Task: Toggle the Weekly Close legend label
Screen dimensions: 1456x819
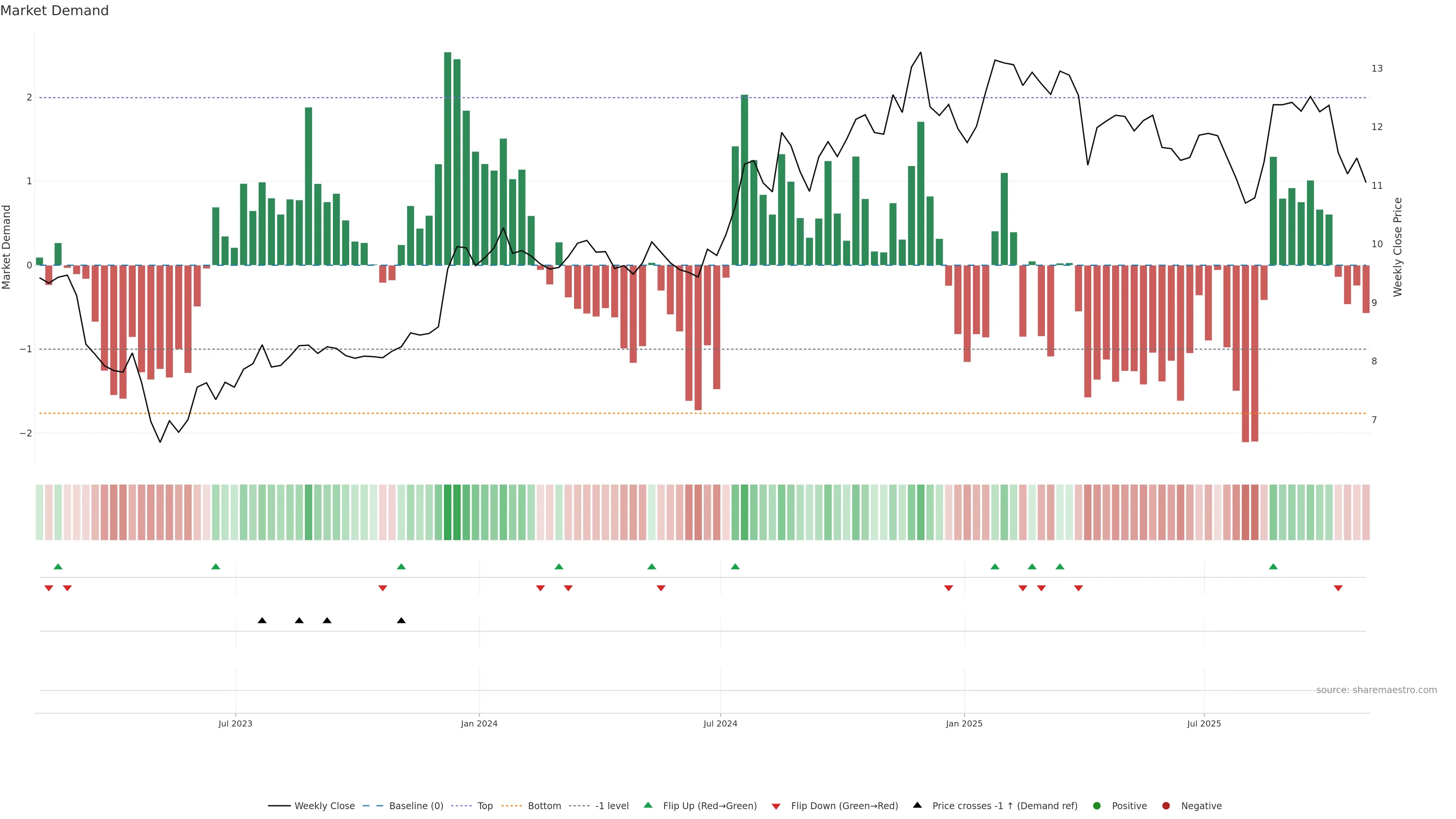Action: pos(325,805)
